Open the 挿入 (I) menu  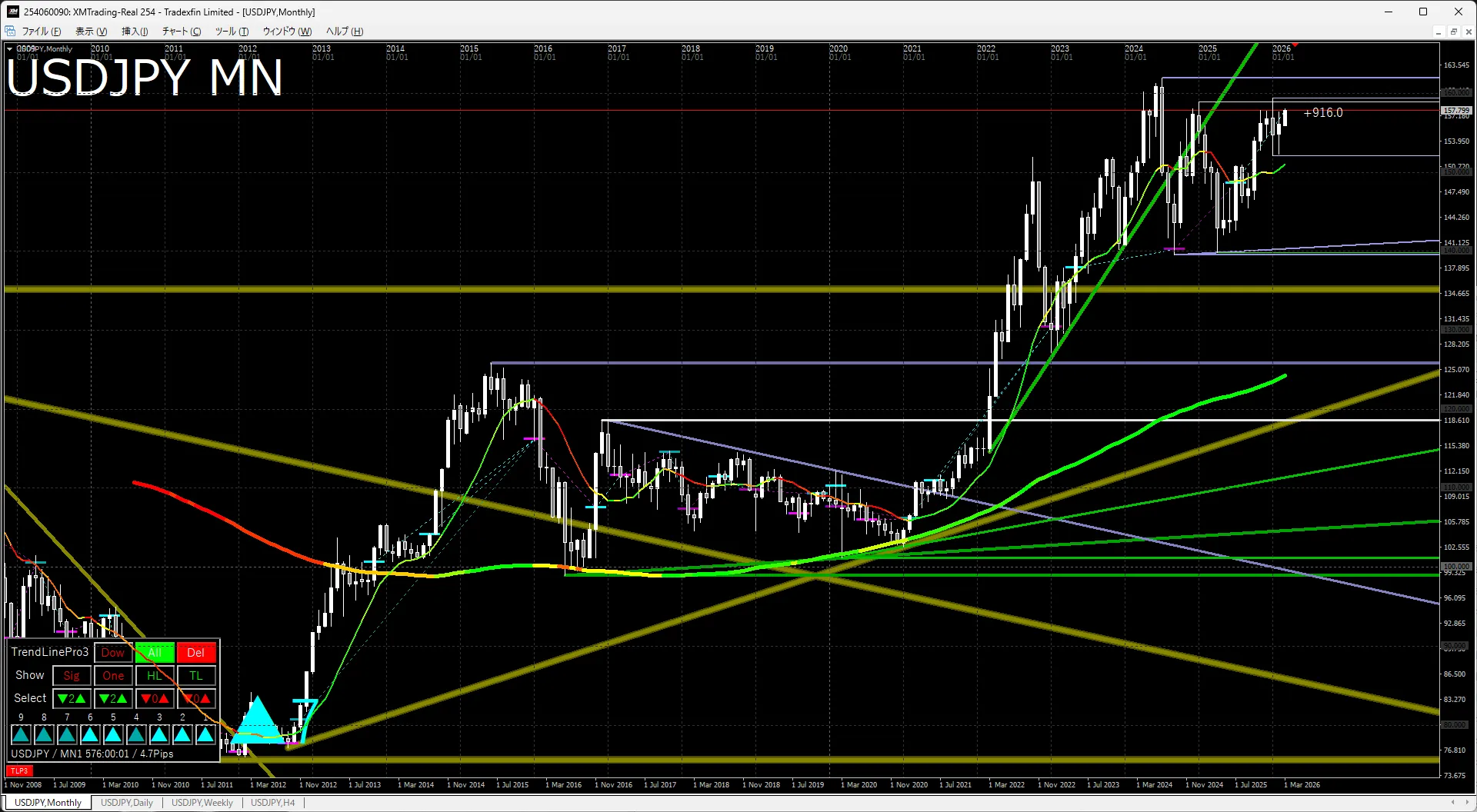(135, 32)
